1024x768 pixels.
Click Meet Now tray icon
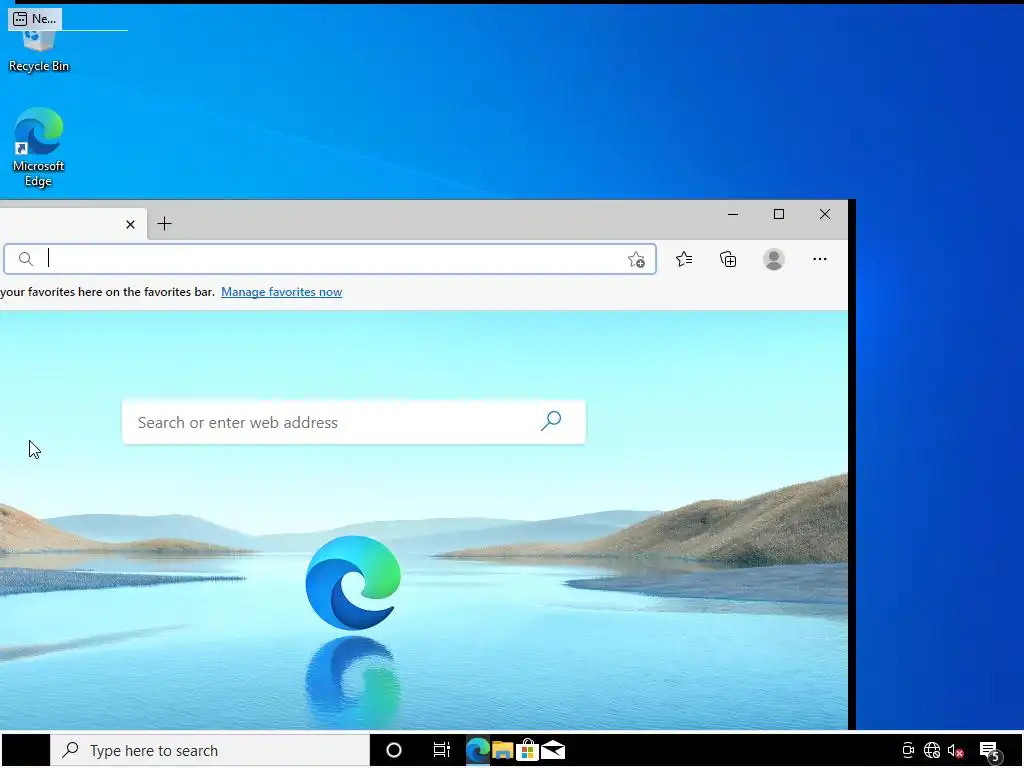[908, 750]
